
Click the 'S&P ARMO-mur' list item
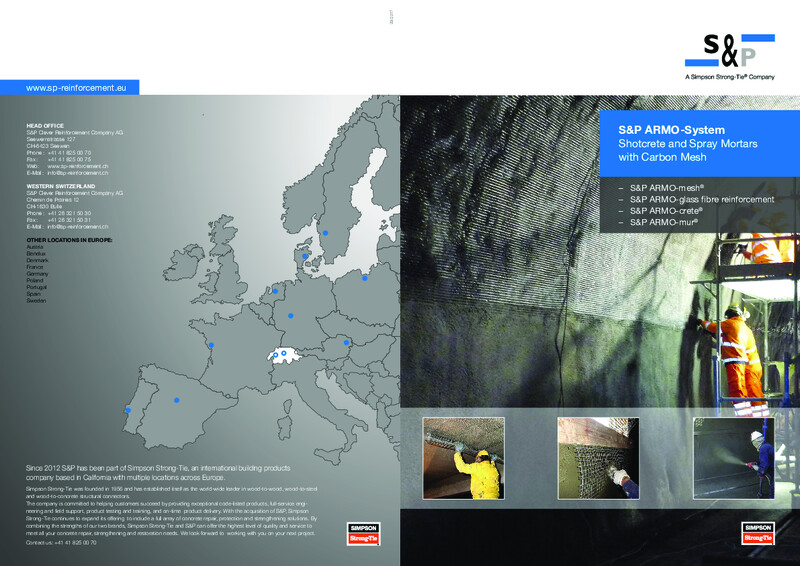[663, 223]
